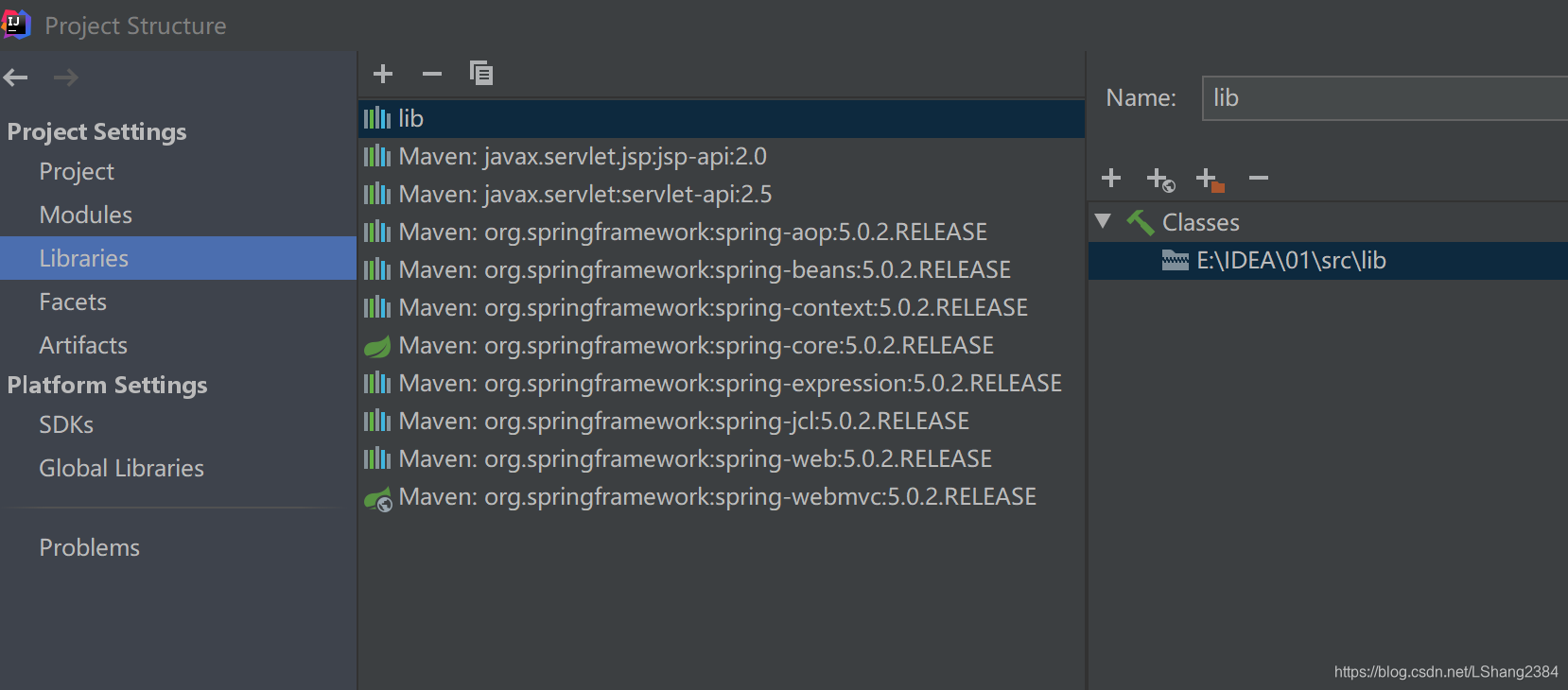The height and width of the screenshot is (690, 1568).
Task: Open the Artifacts settings page
Action: 83,345
